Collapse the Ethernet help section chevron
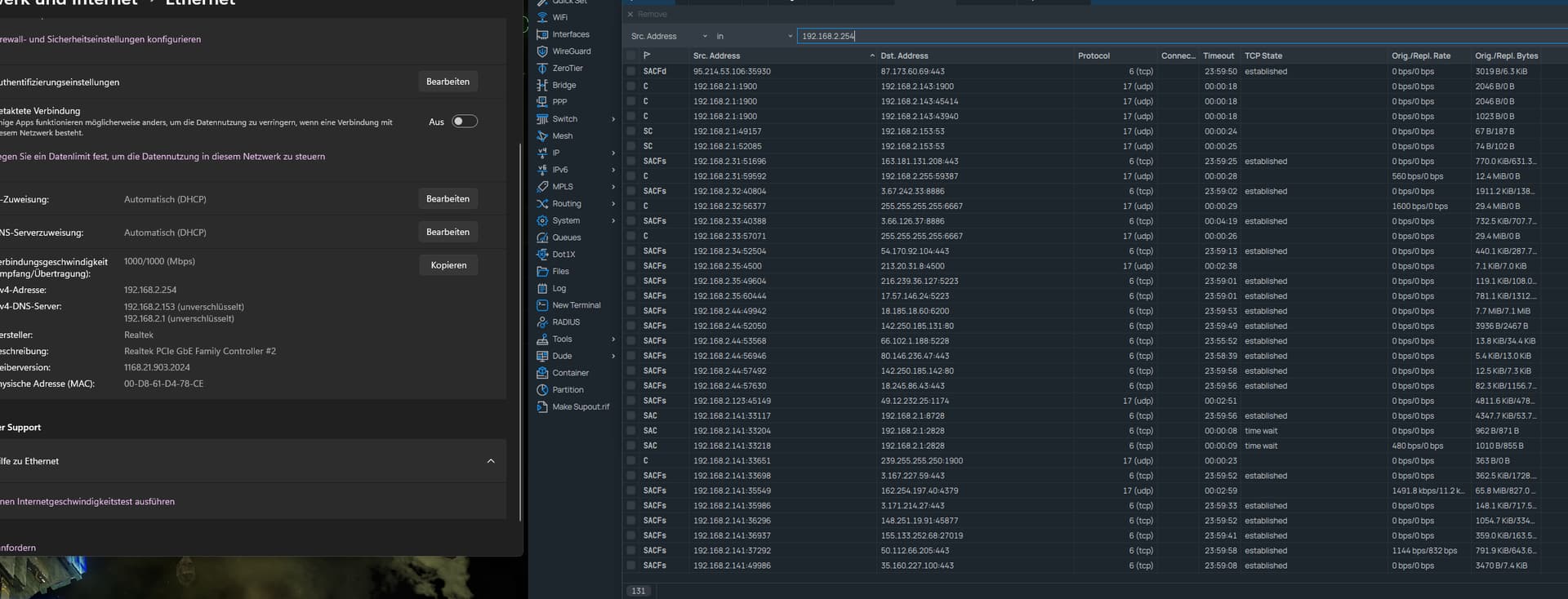The image size is (1568, 599). pyautogui.click(x=491, y=461)
